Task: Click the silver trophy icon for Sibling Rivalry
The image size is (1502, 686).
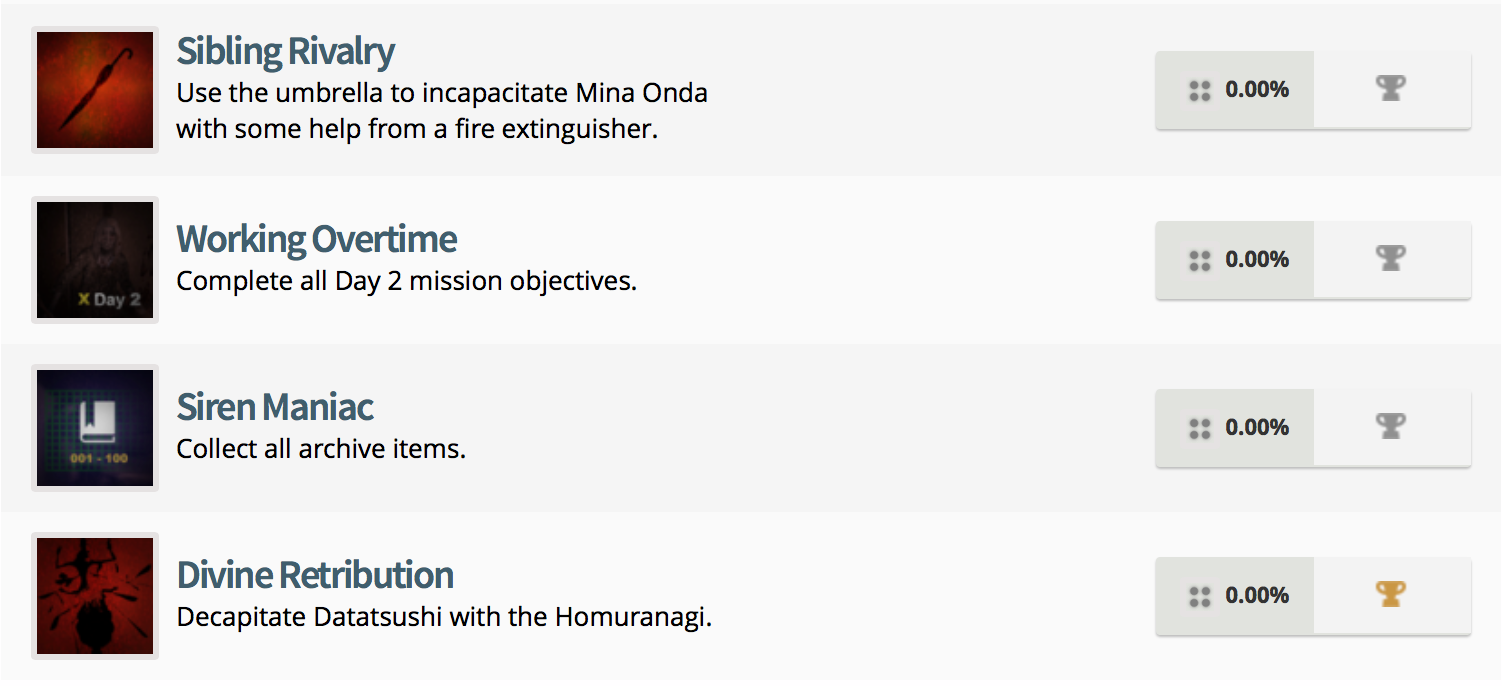Action: tap(1390, 90)
